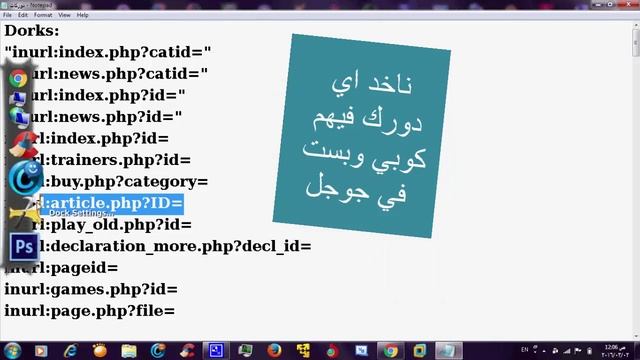Image resolution: width=640 pixels, height=360 pixels.
Task: Open the taskbar clock showing 12:06
Action: point(615,351)
